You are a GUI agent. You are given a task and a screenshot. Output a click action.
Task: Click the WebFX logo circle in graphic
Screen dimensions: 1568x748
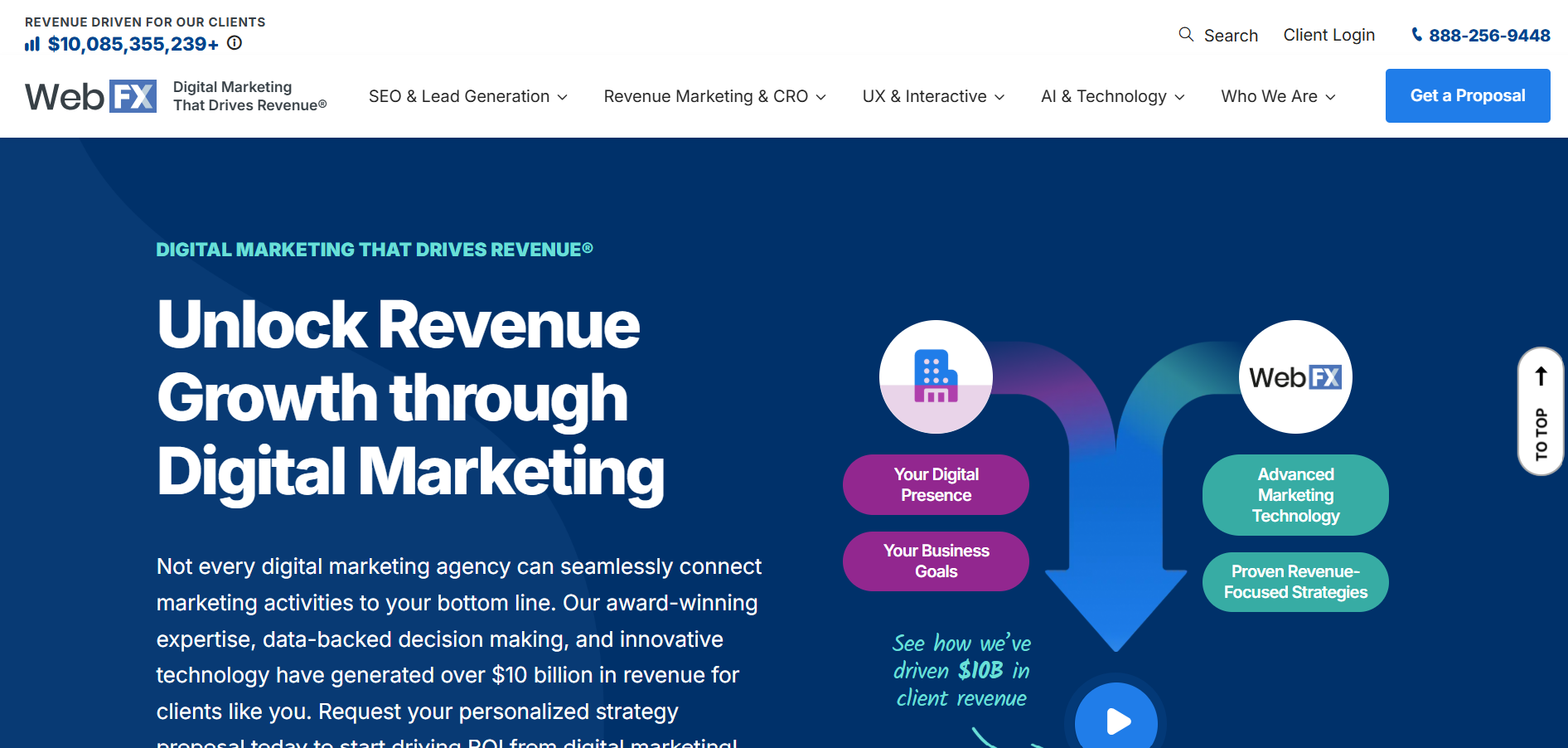pos(1295,376)
